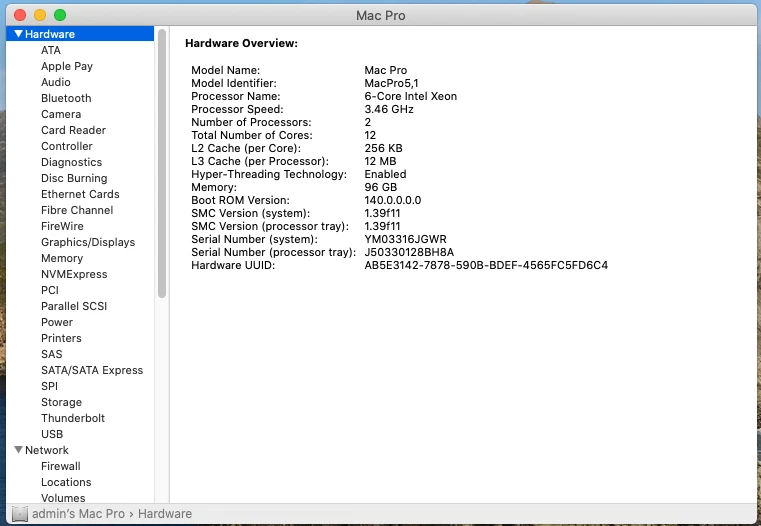Open Firewall under Network
Screen dimensions: 761x526
(x=61, y=466)
